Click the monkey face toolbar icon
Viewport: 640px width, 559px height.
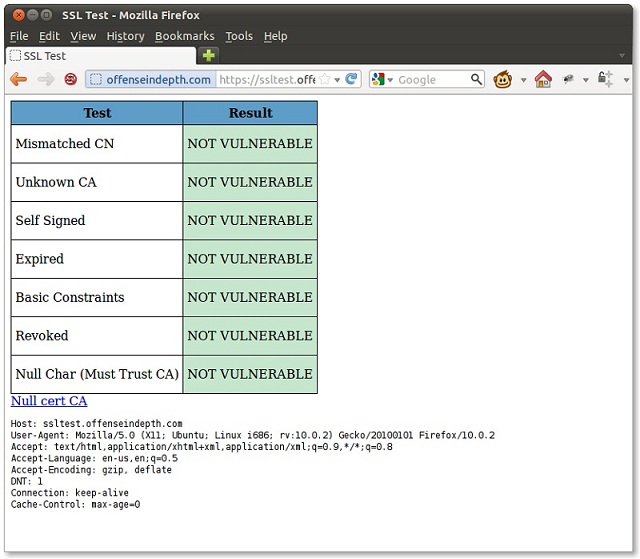[504, 79]
